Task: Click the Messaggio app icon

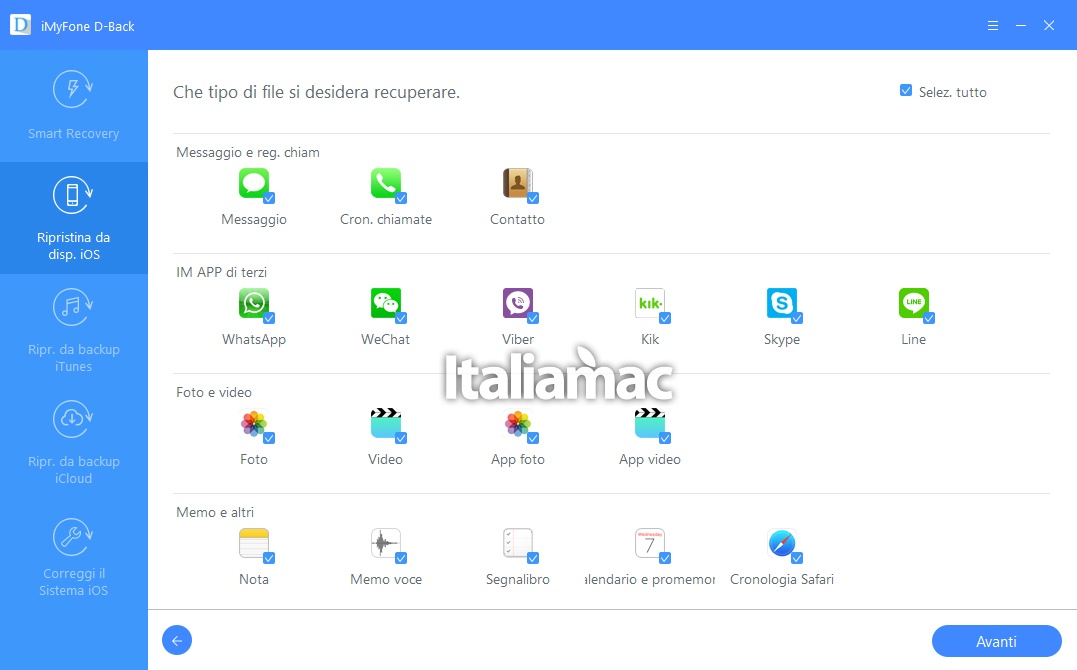Action: [x=253, y=183]
